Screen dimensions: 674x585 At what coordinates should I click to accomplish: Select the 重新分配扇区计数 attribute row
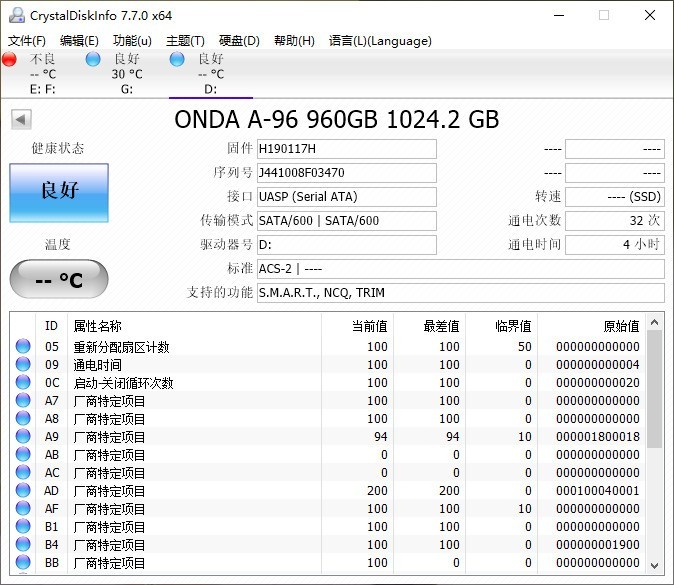coord(327,346)
